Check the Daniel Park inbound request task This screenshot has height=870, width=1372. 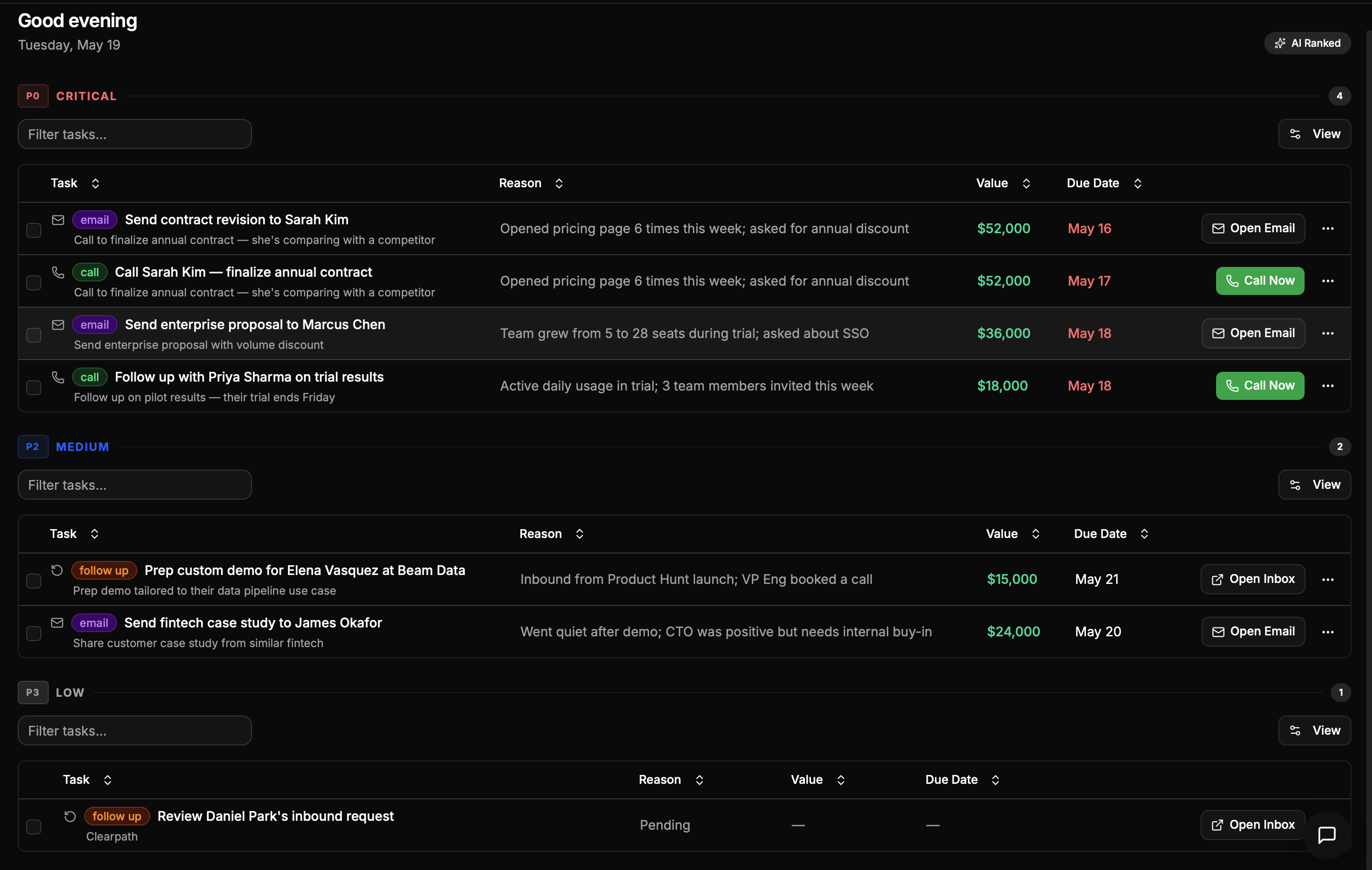click(34, 827)
